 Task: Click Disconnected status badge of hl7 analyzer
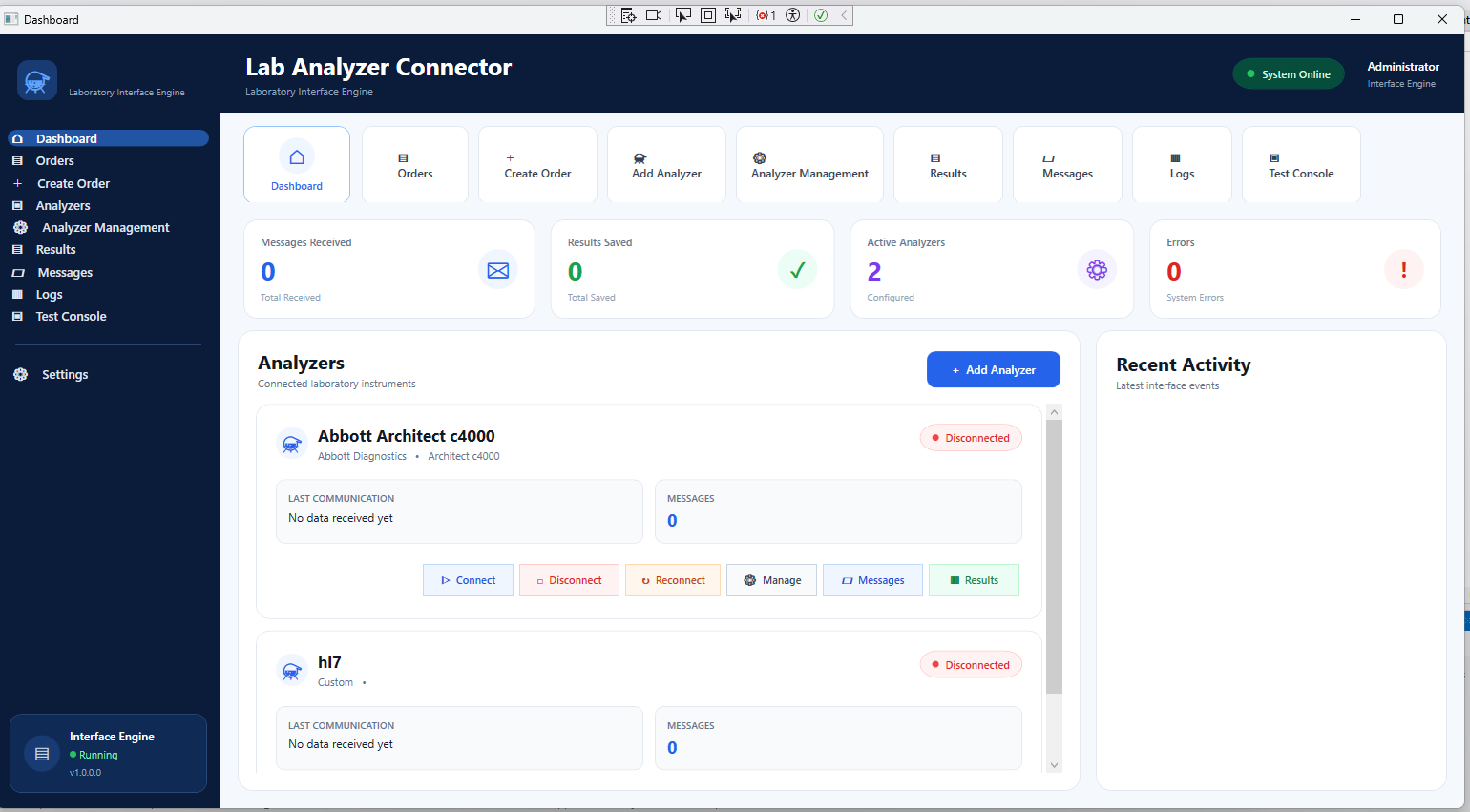coord(971,665)
